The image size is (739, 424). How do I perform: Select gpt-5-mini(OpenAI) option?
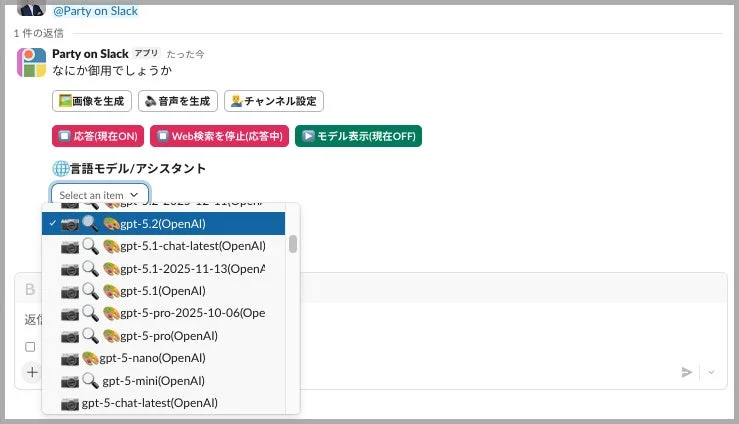tap(164, 381)
